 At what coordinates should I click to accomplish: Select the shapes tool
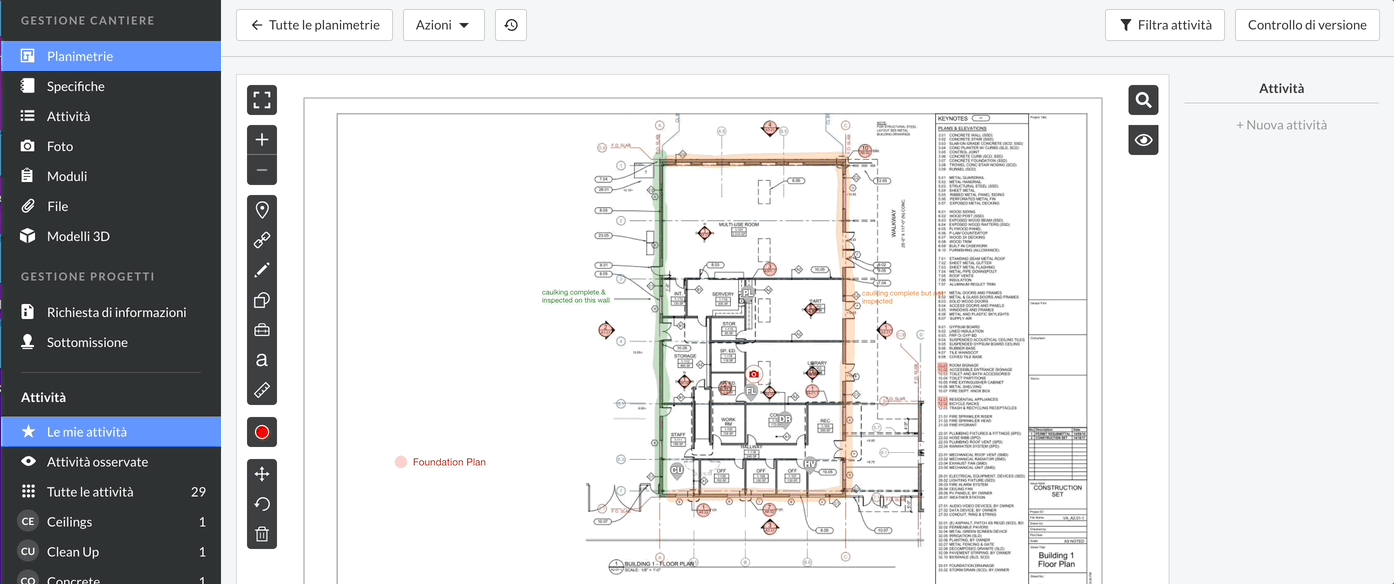pyautogui.click(x=262, y=300)
